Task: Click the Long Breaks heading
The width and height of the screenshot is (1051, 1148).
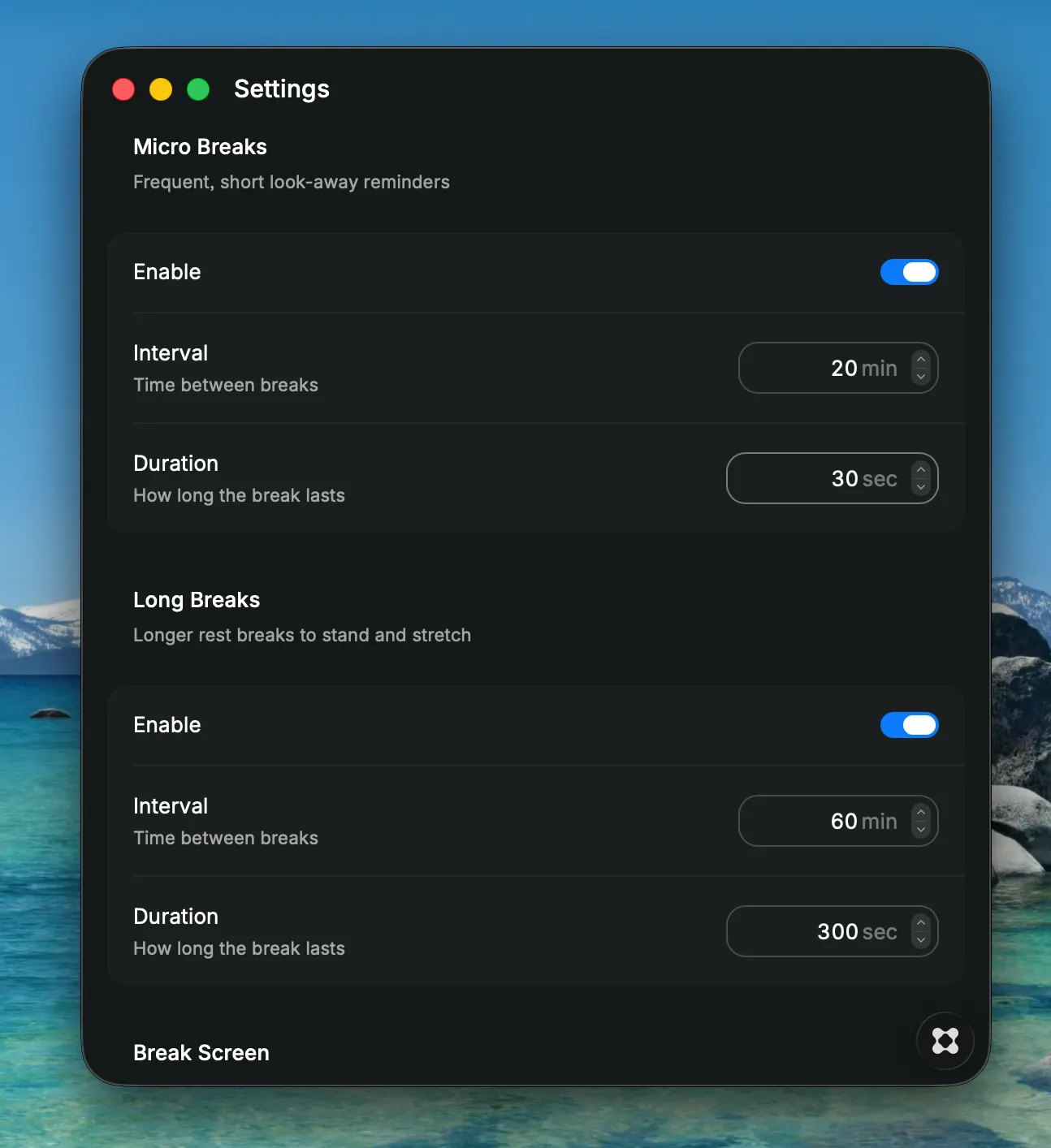Action: [197, 600]
